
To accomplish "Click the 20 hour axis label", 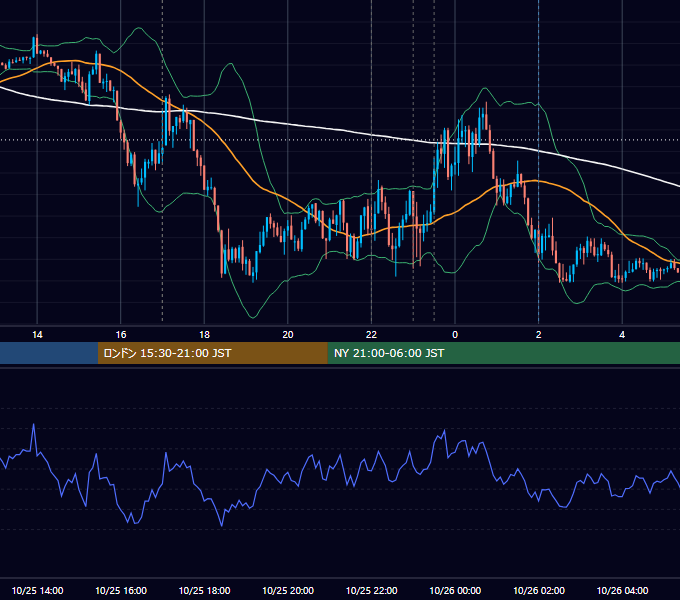I will tap(288, 335).
